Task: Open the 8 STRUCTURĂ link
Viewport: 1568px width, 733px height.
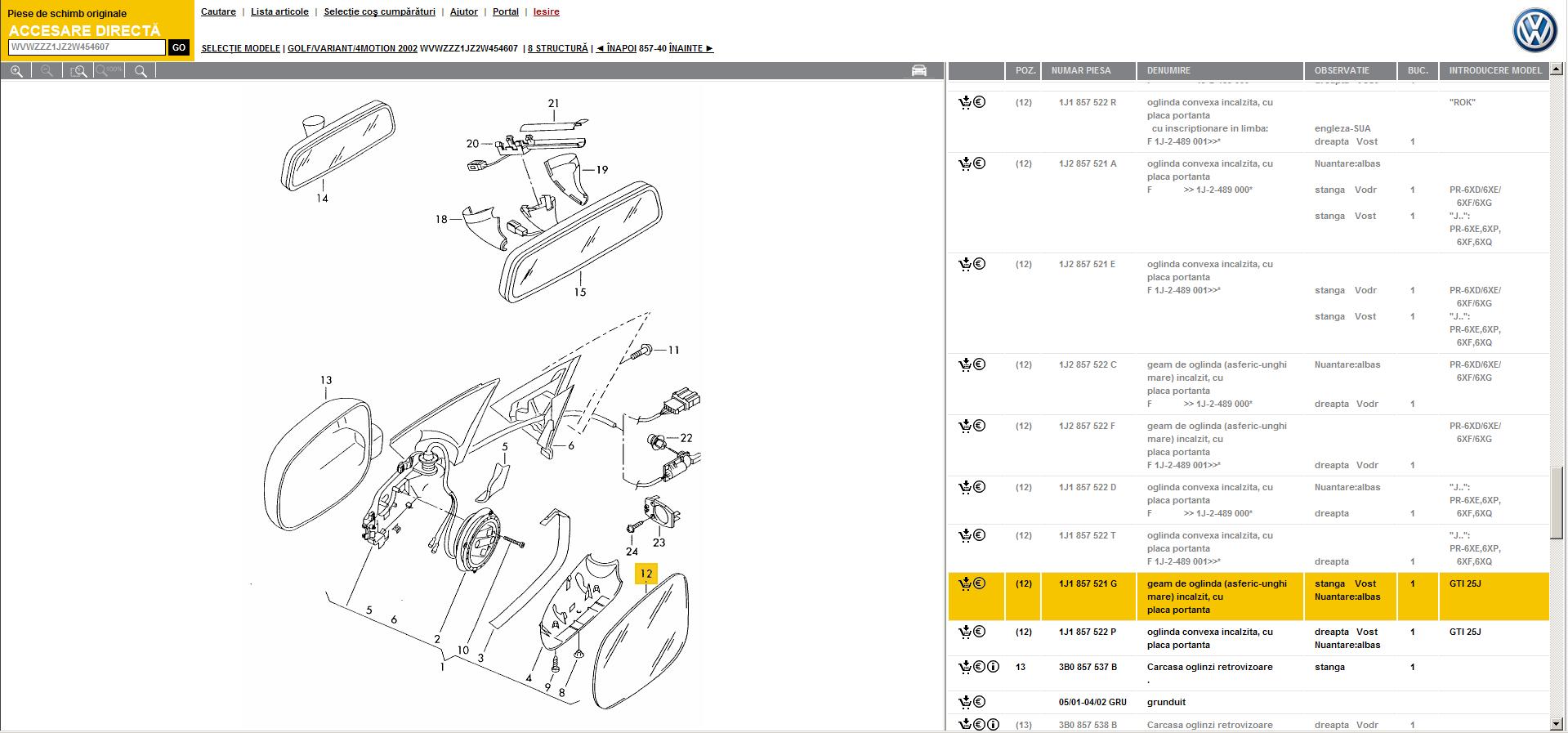Action: (557, 48)
